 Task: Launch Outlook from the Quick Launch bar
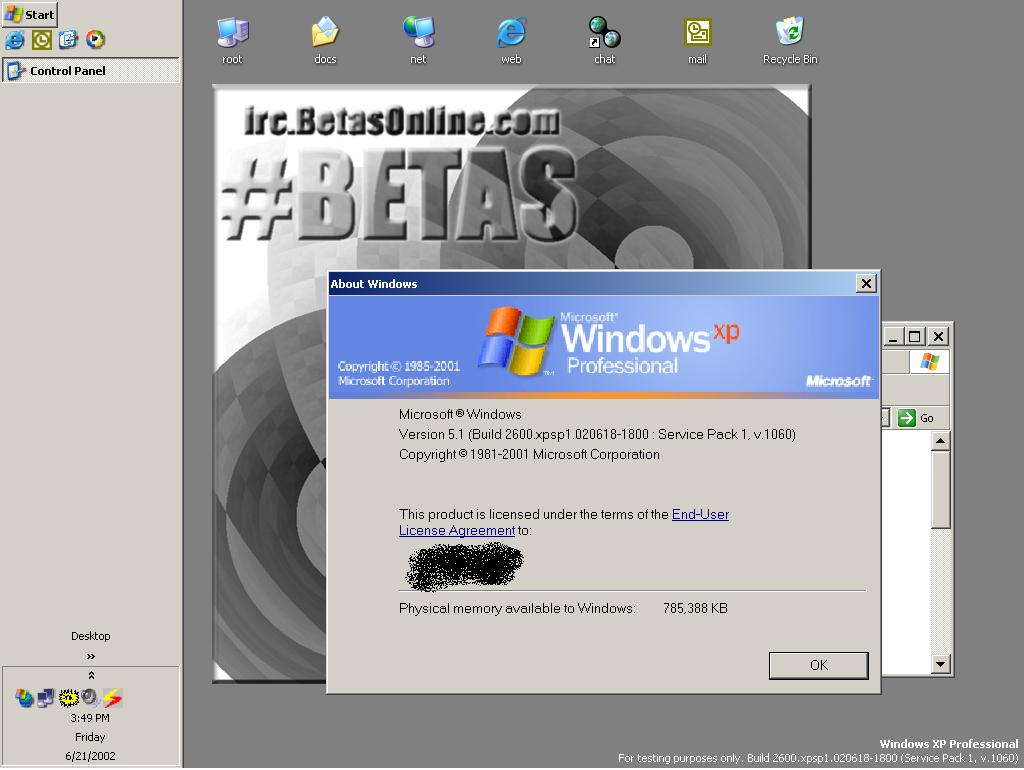coord(42,40)
